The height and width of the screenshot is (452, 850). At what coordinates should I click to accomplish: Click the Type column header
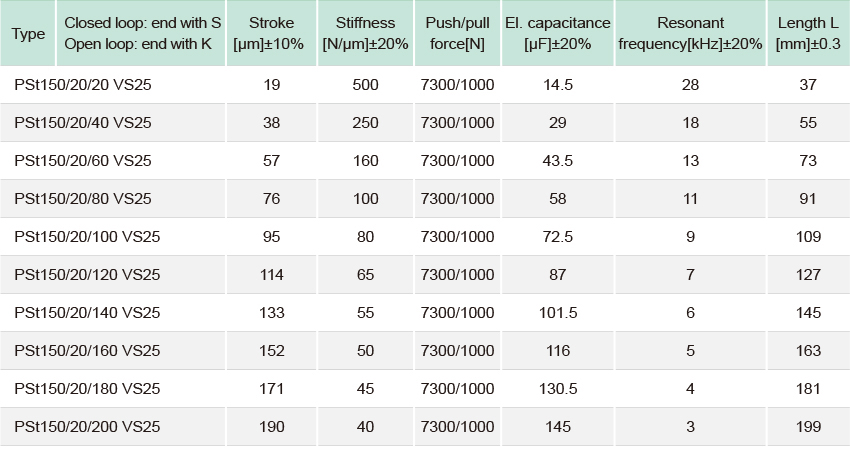28,34
